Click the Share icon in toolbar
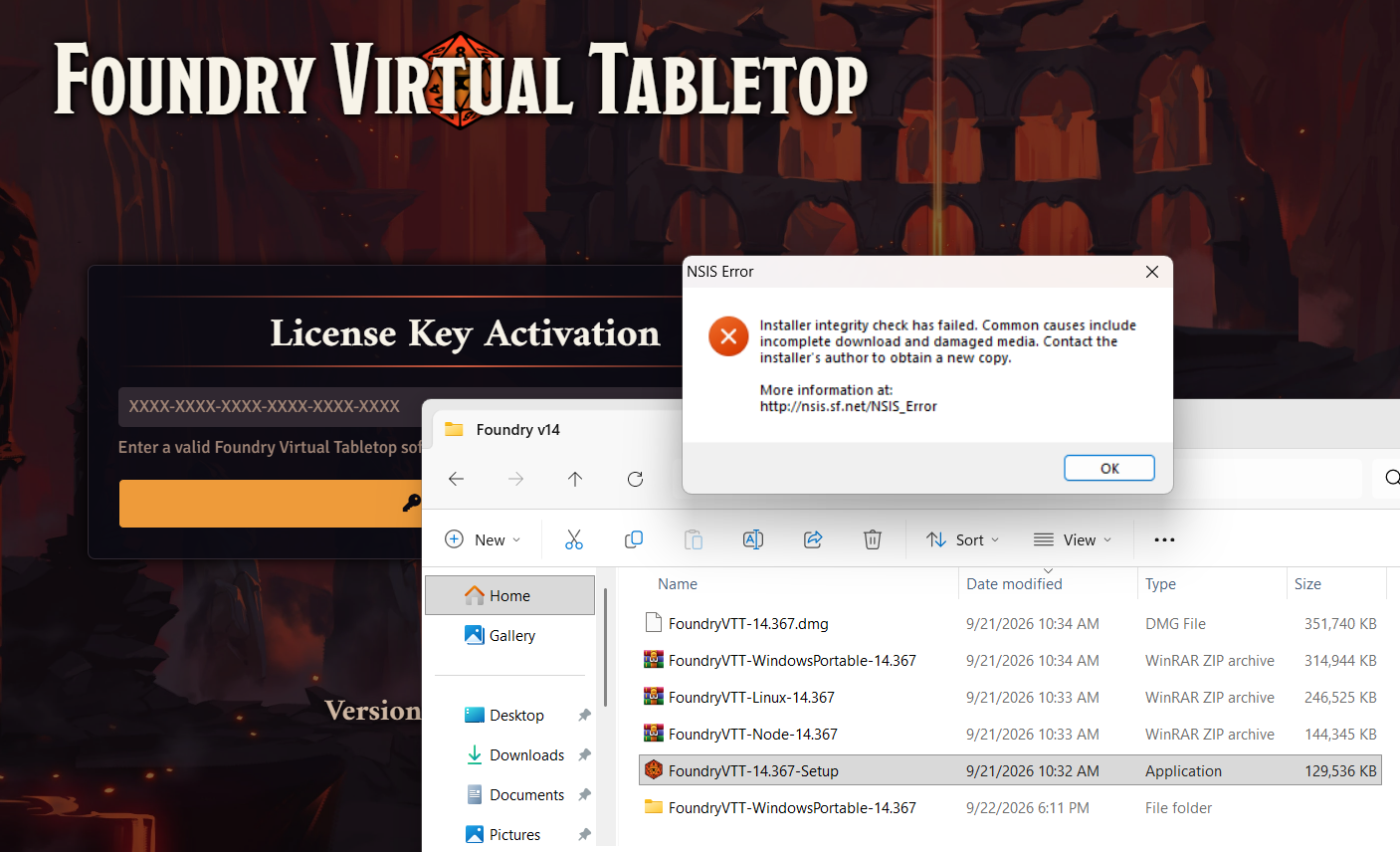 pos(813,539)
